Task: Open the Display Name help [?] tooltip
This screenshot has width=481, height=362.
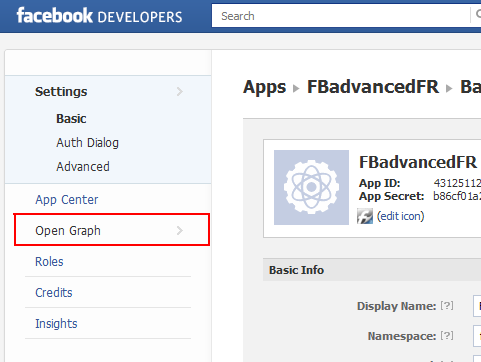Action: pos(447,306)
